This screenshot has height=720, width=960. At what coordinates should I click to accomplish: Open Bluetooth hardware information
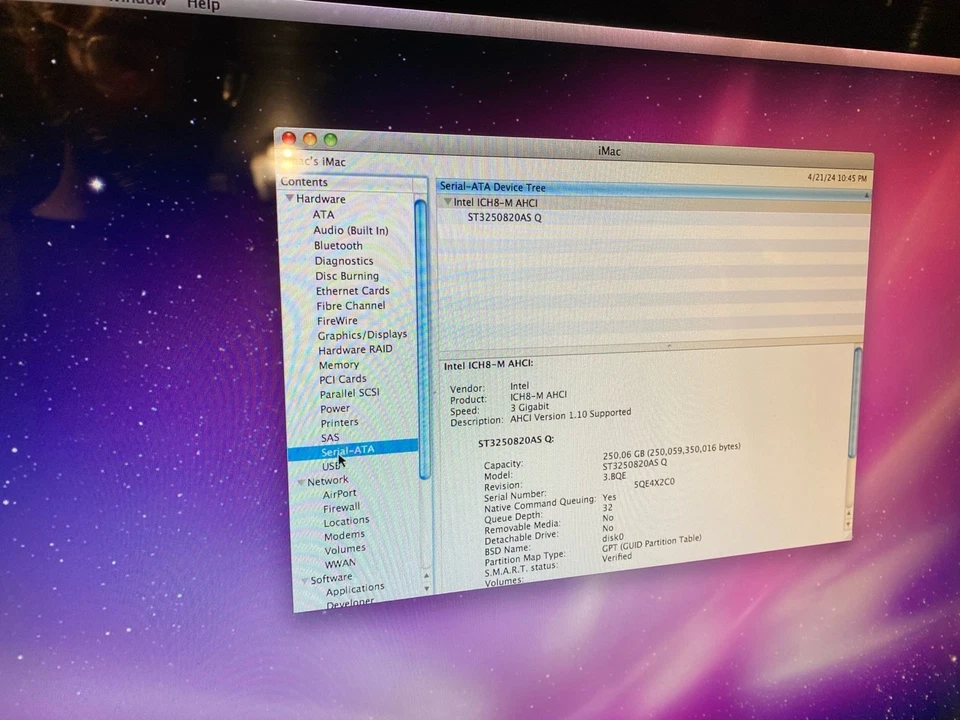[x=338, y=245]
